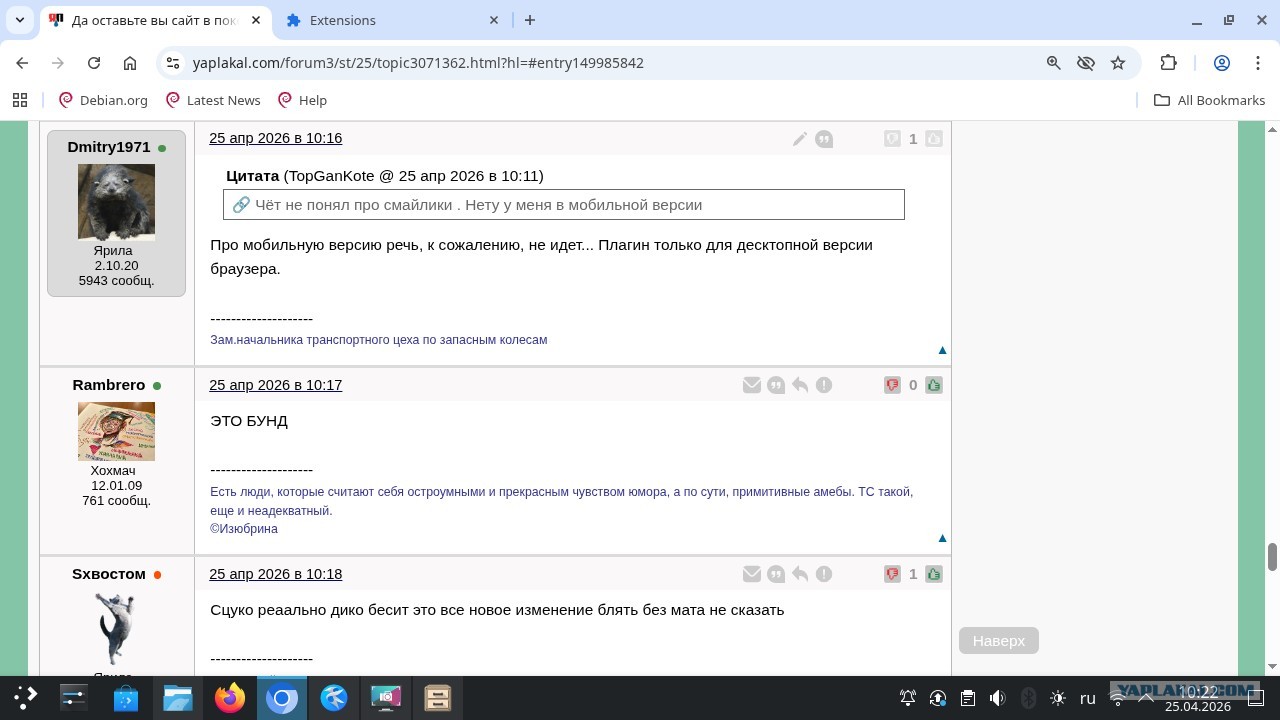Image resolution: width=1280 pixels, height=720 pixels.
Task: Open the 25 апр 2026 в 10:17 post link
Action: pos(275,385)
